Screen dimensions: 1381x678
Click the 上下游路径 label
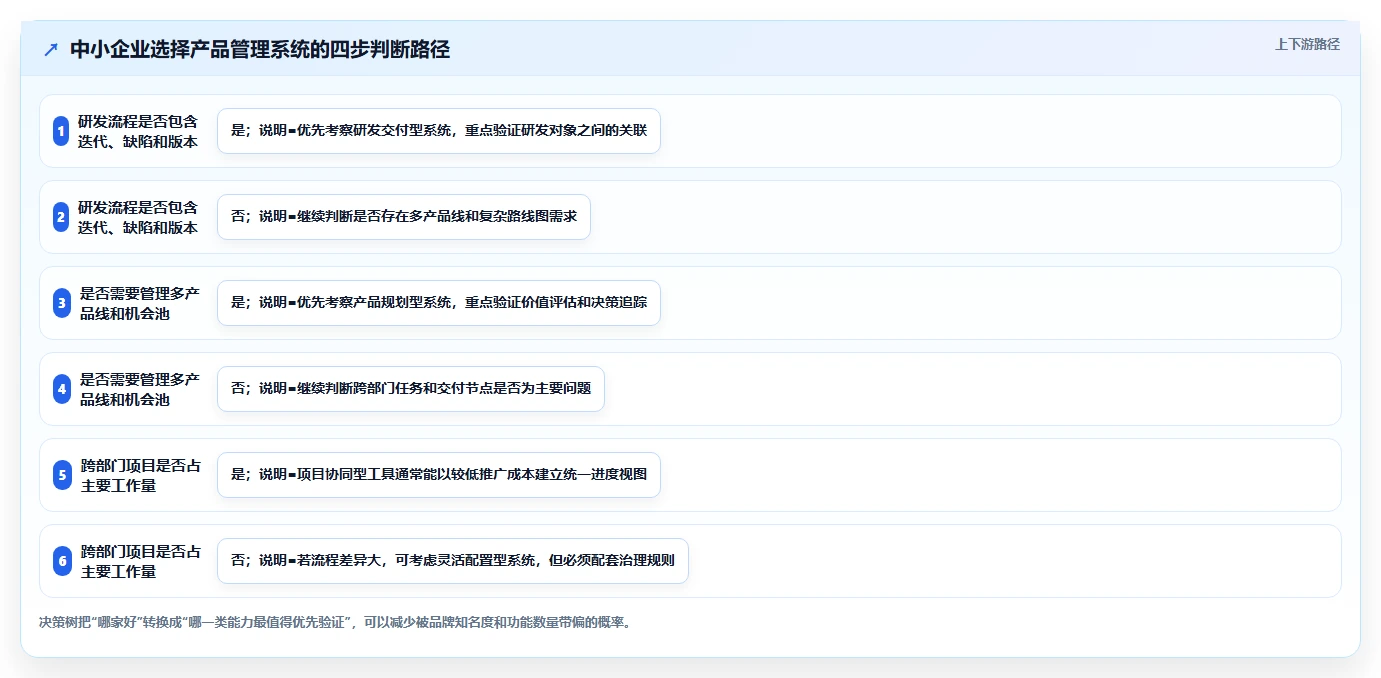(x=1307, y=44)
